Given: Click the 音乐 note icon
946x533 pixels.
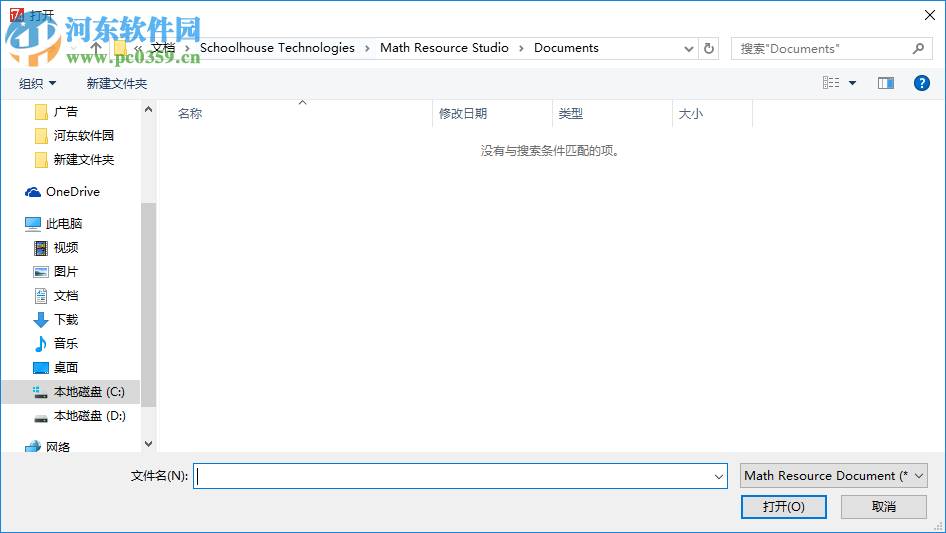Looking at the screenshot, I should [40, 344].
